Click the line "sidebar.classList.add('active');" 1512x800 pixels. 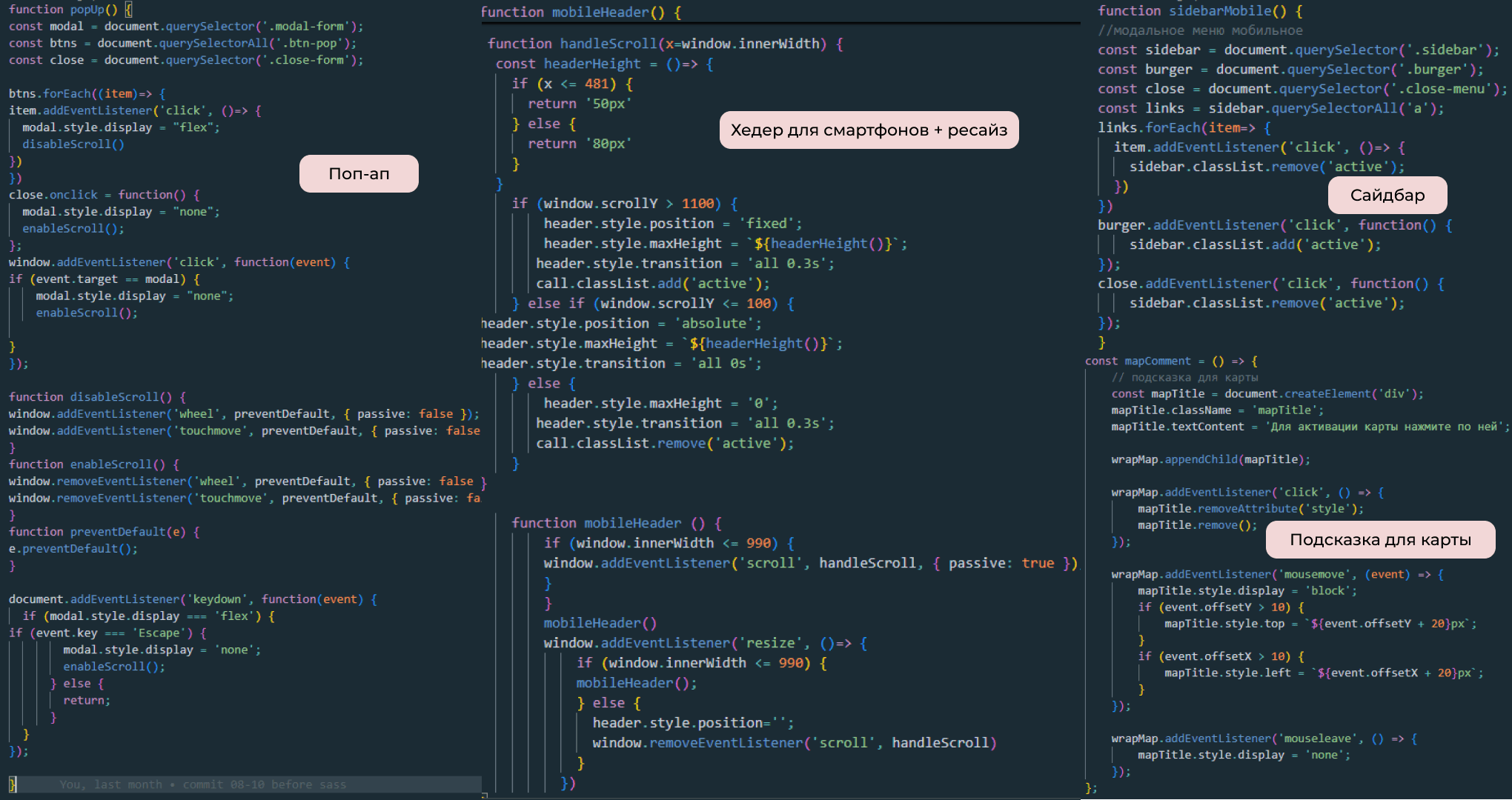[1256, 244]
